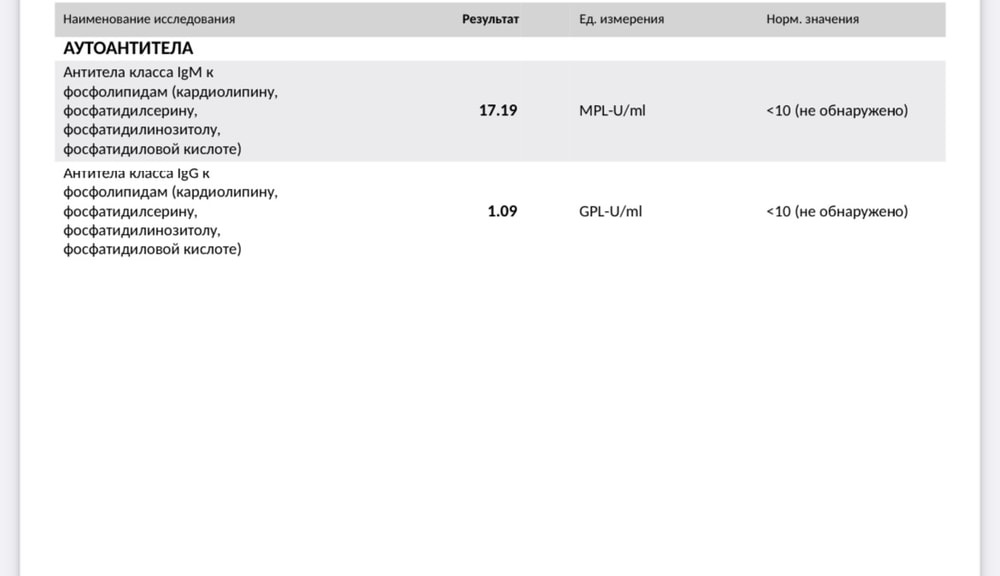Click 'фосфолипидам (кардиолипину,' in the IgG row
Image resolution: width=1000 pixels, height=576 pixels.
pyautogui.click(x=170, y=192)
